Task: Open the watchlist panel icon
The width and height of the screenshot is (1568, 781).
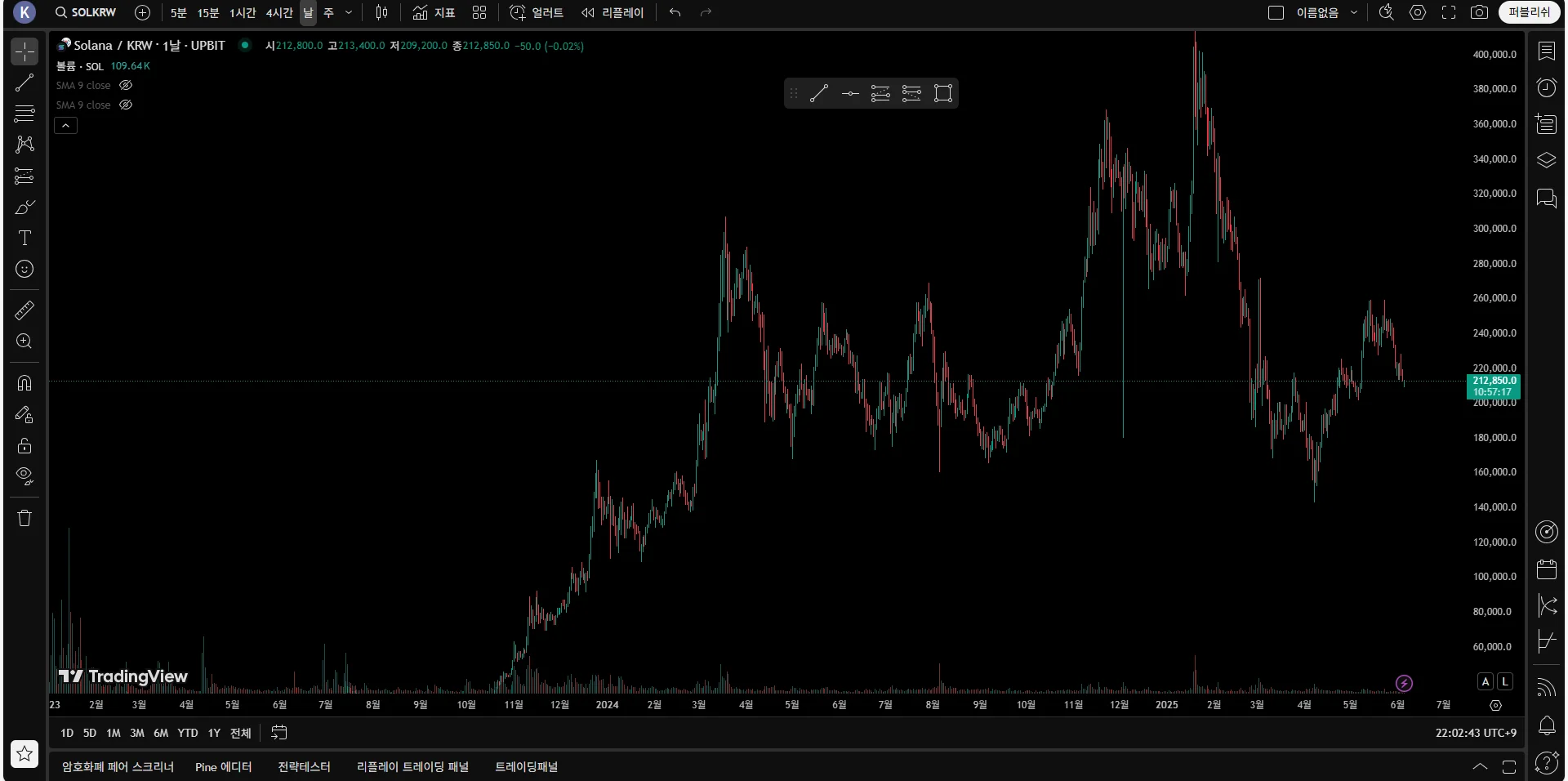Action: 1546,51
